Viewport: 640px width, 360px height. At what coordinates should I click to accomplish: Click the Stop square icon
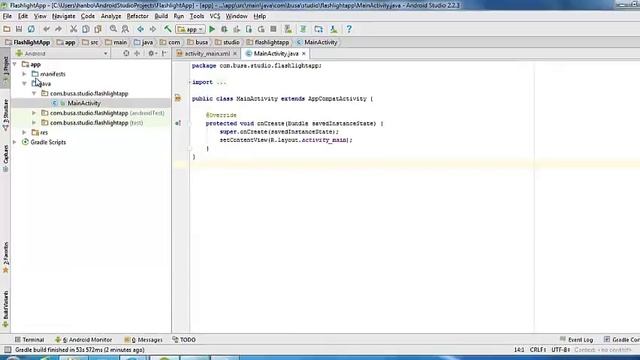tap(273, 29)
